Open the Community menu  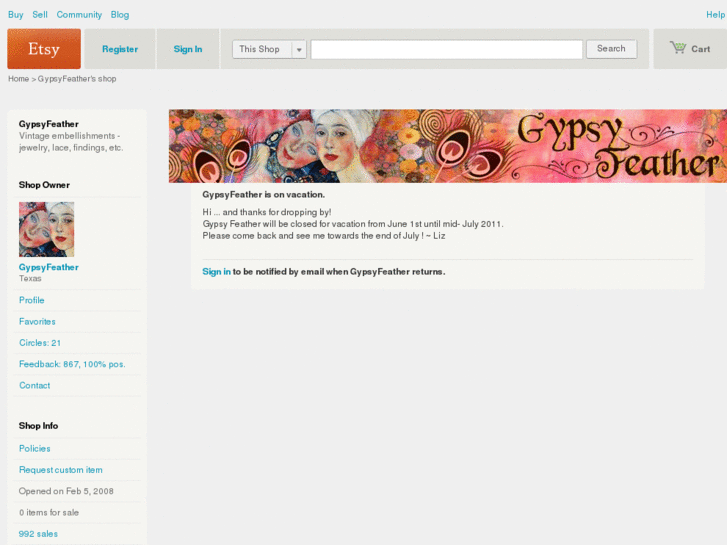click(79, 15)
